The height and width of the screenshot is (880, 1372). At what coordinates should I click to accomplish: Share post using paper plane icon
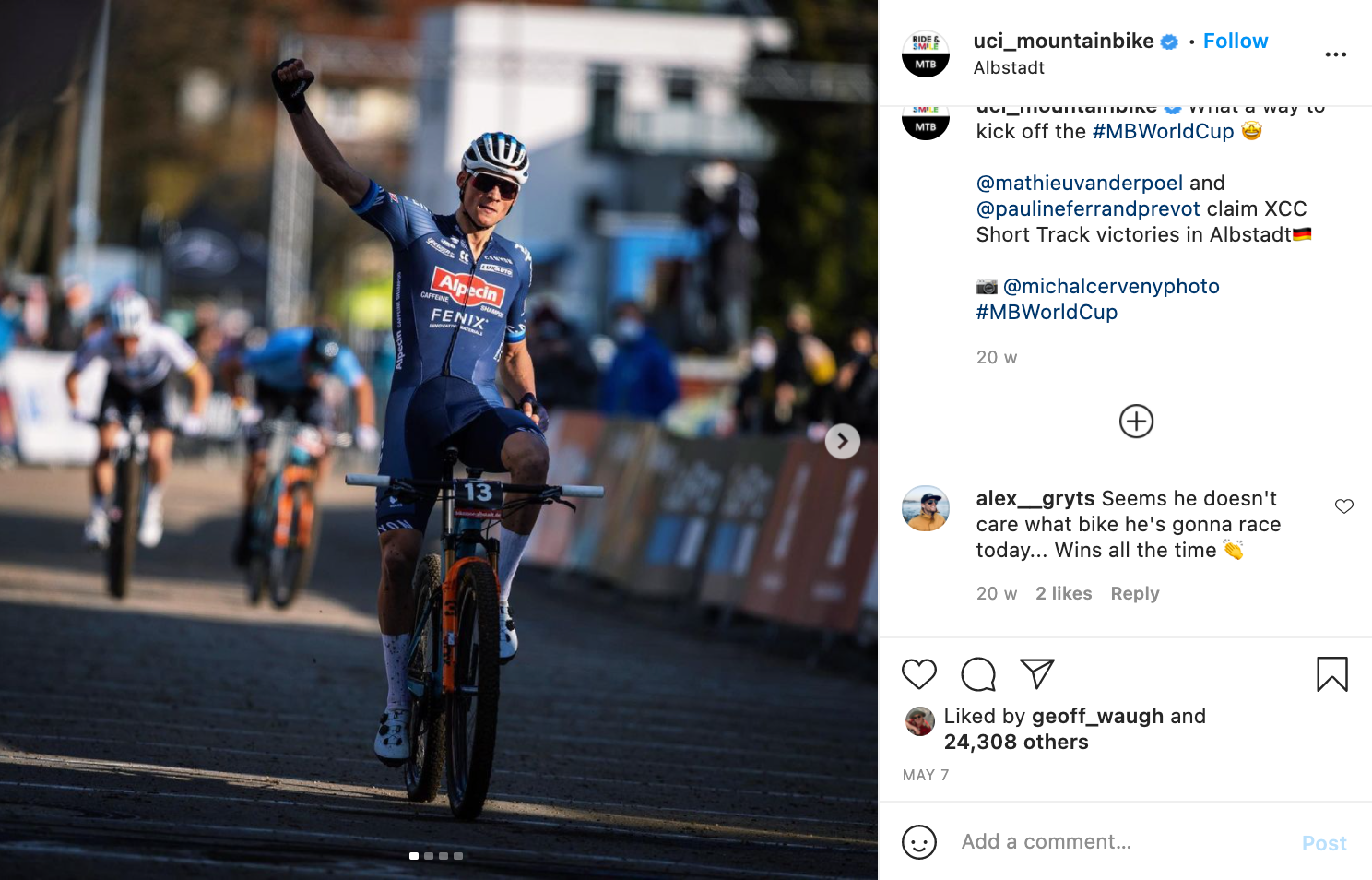(1037, 674)
